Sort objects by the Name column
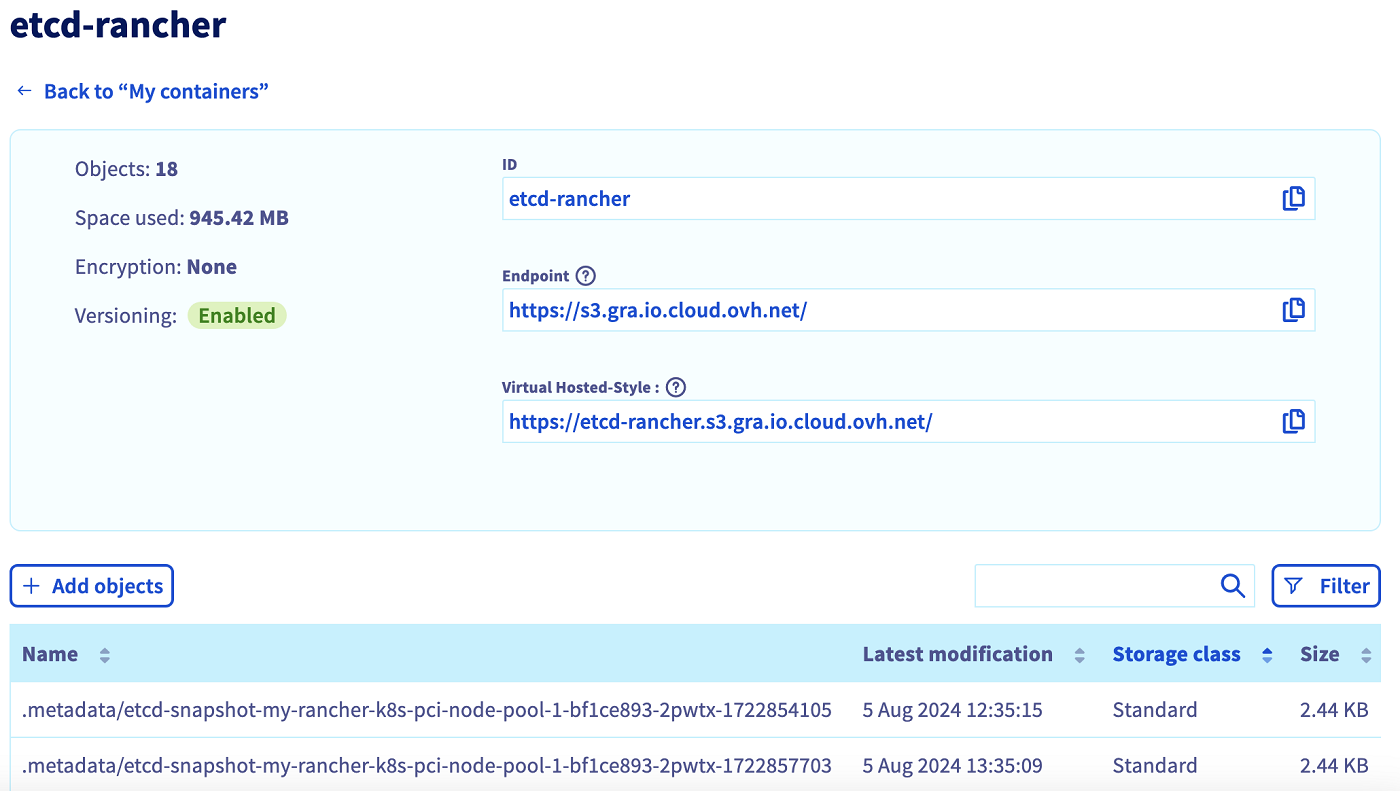The width and height of the screenshot is (1400, 791). (104, 654)
